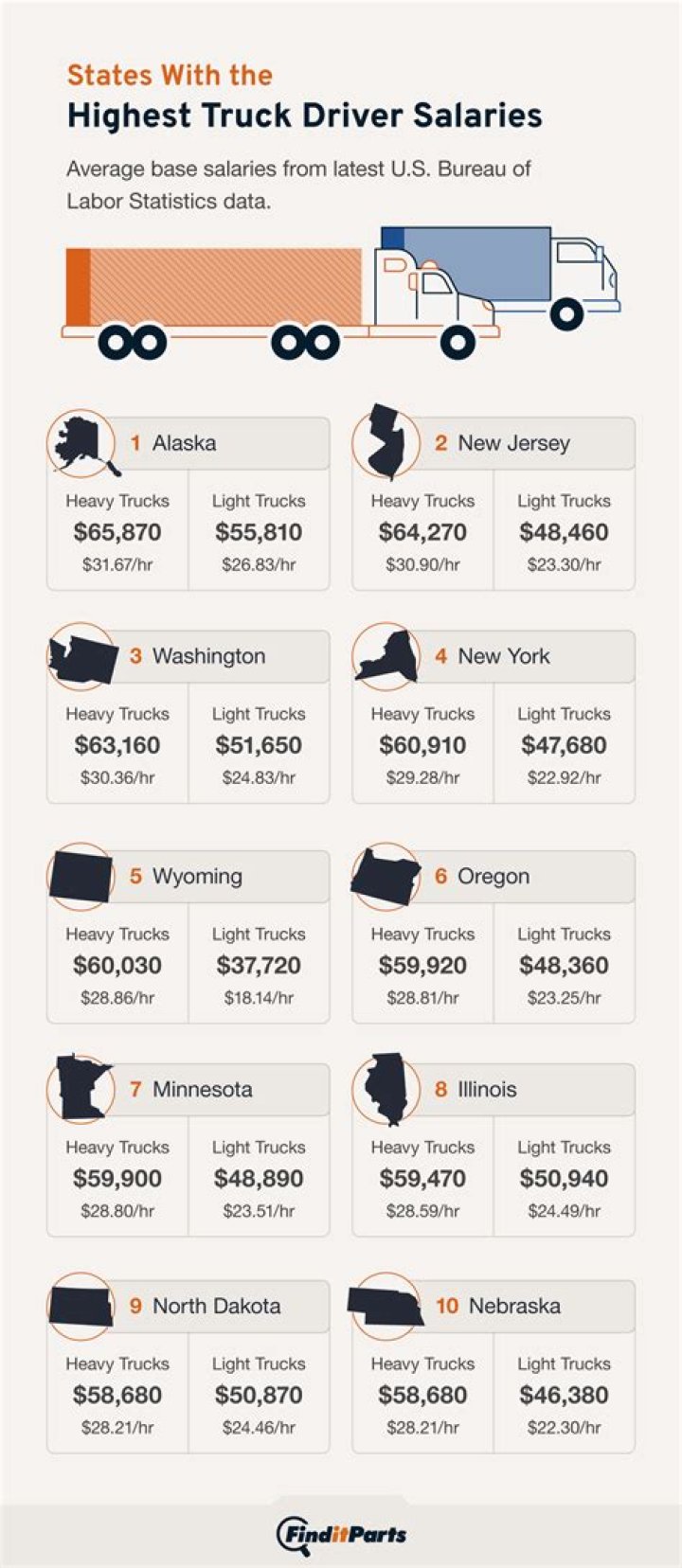Click the Alaska state silhouette icon
This screenshot has width=682, height=1568.
tap(81, 442)
